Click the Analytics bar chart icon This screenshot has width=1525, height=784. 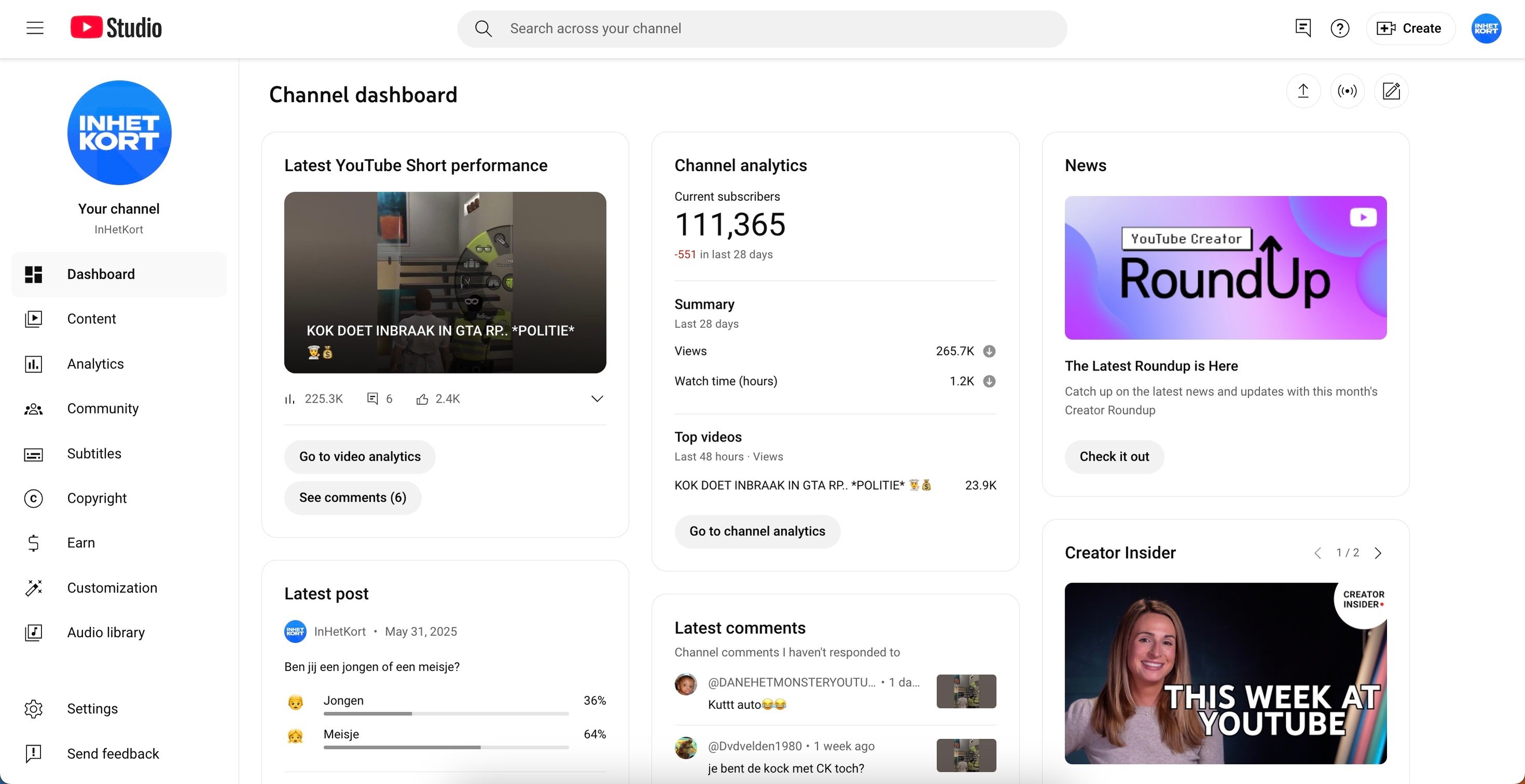coord(33,364)
